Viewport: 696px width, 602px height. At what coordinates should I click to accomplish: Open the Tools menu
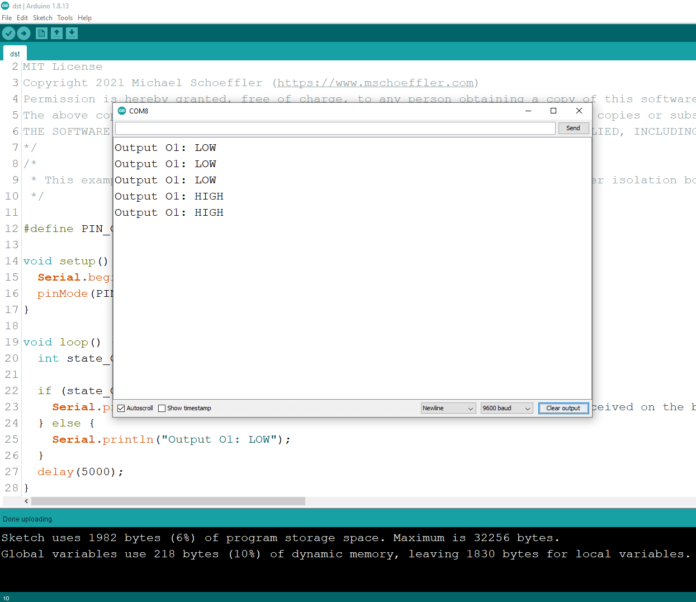coord(65,18)
